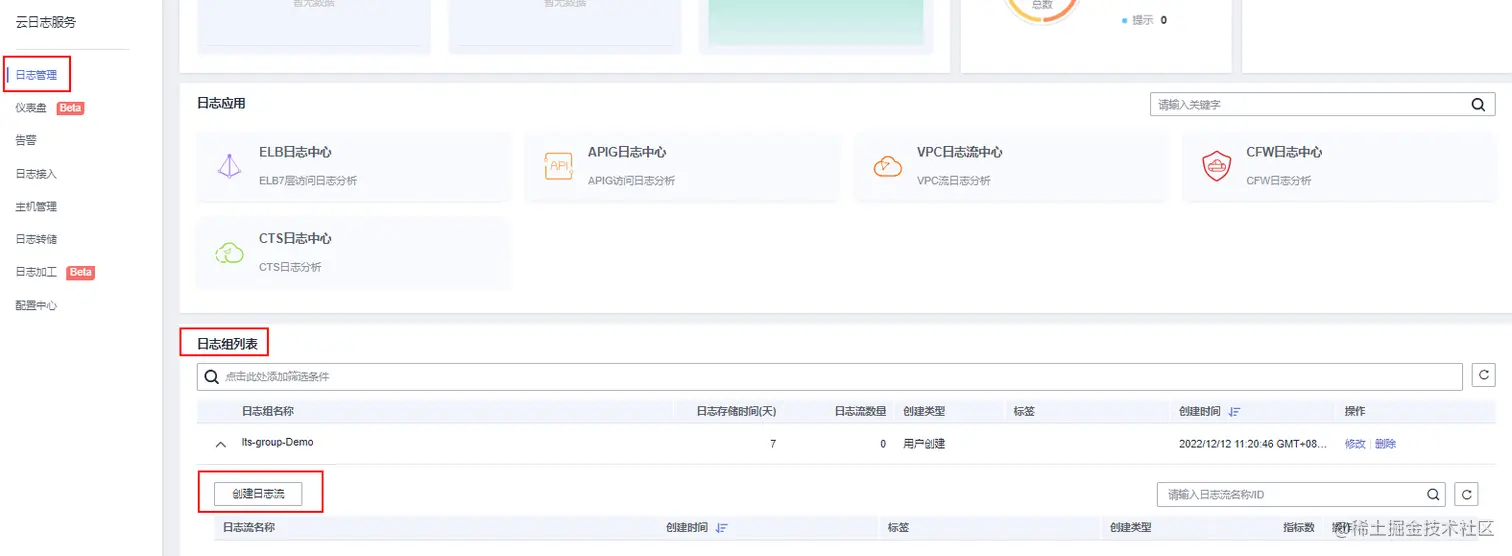Refresh the log group list
This screenshot has width=1512, height=556.
pyautogui.click(x=1484, y=376)
